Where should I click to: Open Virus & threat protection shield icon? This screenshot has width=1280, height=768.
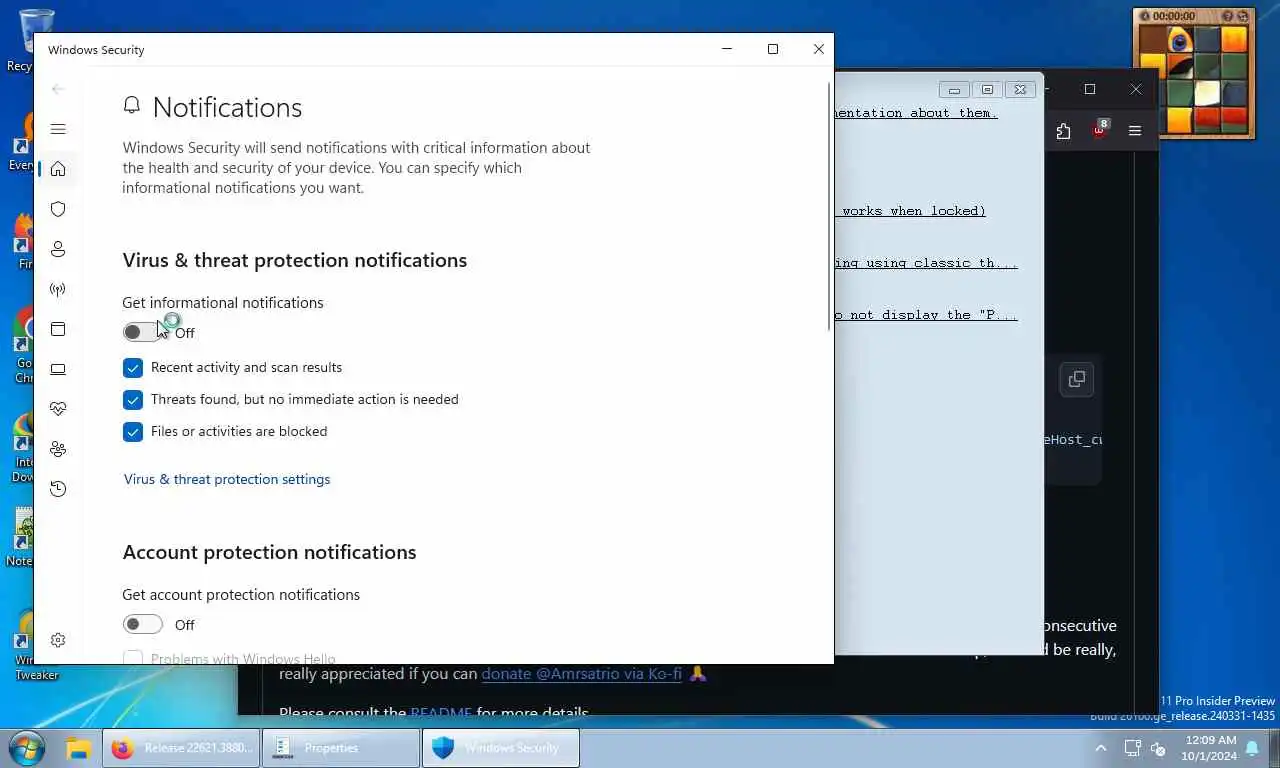click(58, 209)
